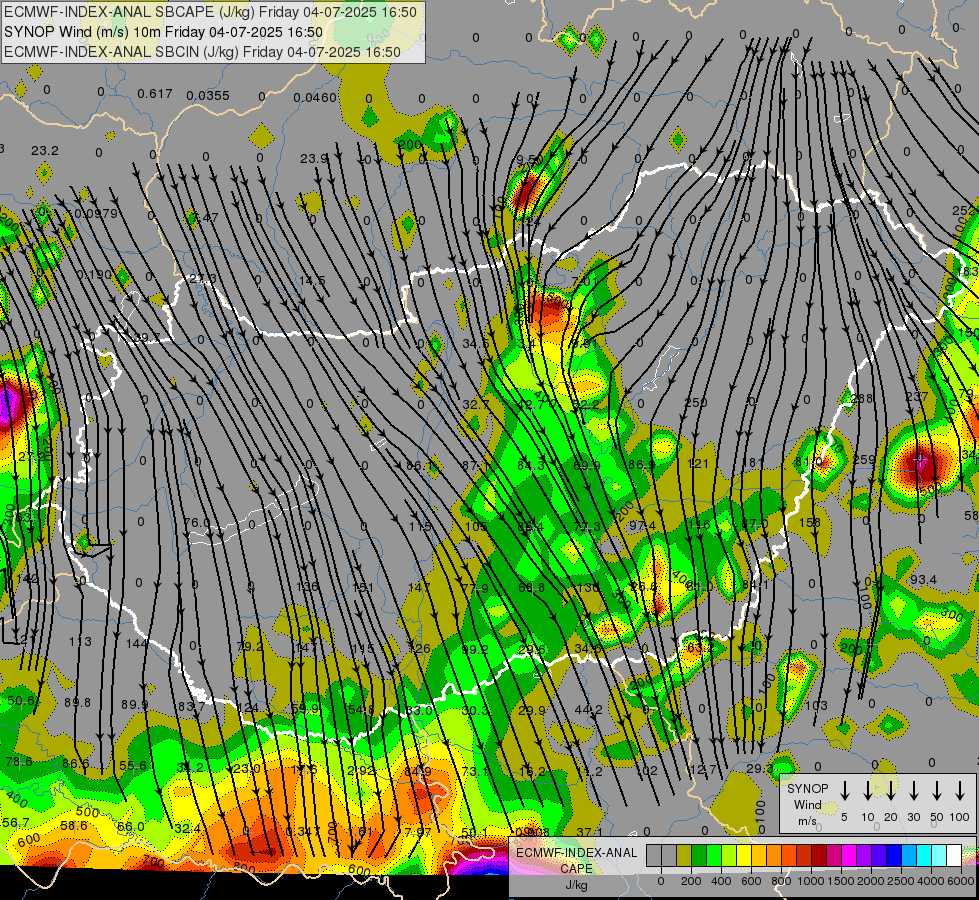Image resolution: width=979 pixels, height=900 pixels.
Task: Click the 259 value on the map
Action: pos(864,460)
